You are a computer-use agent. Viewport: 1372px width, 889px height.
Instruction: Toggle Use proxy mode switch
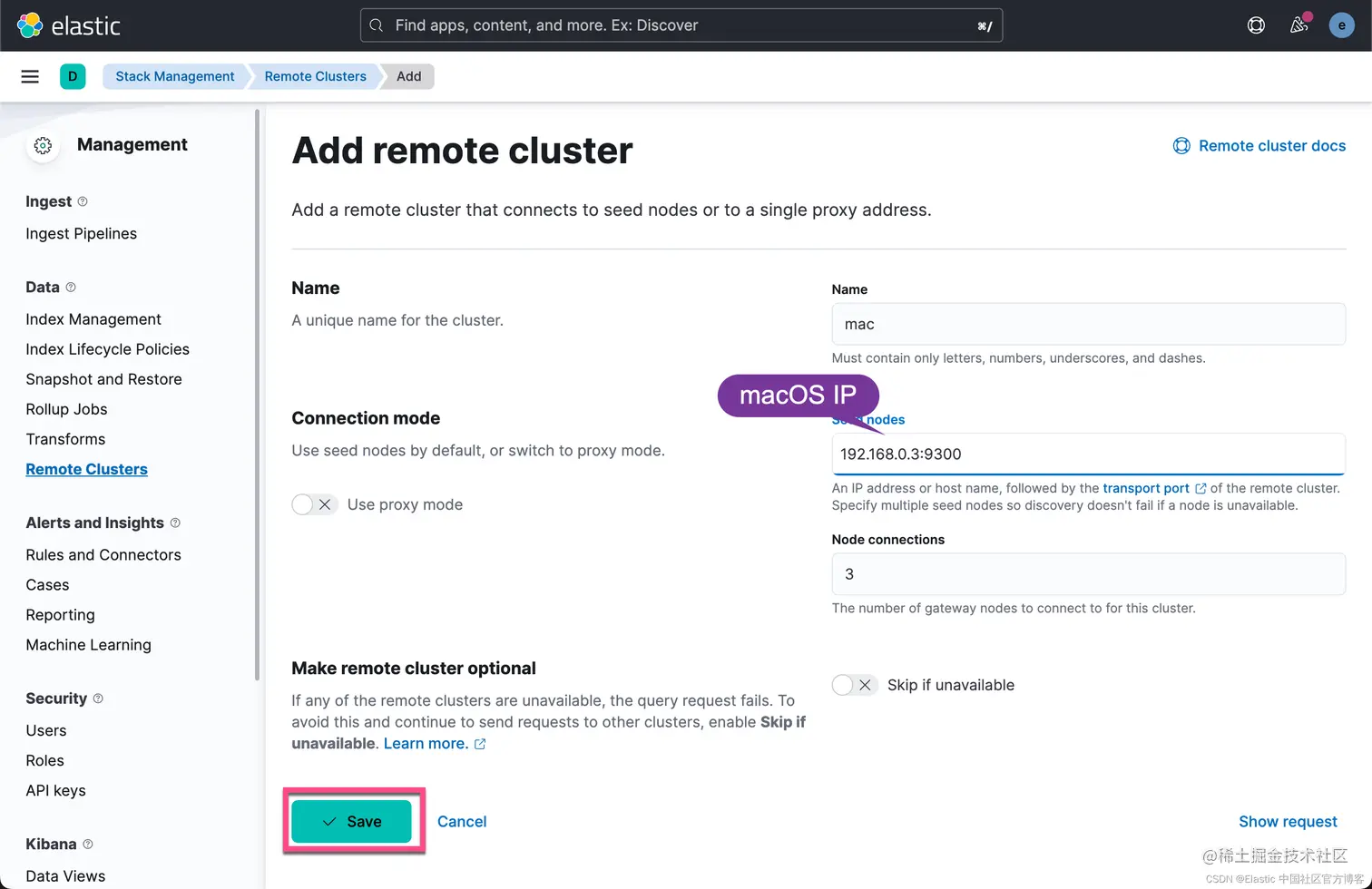(315, 504)
